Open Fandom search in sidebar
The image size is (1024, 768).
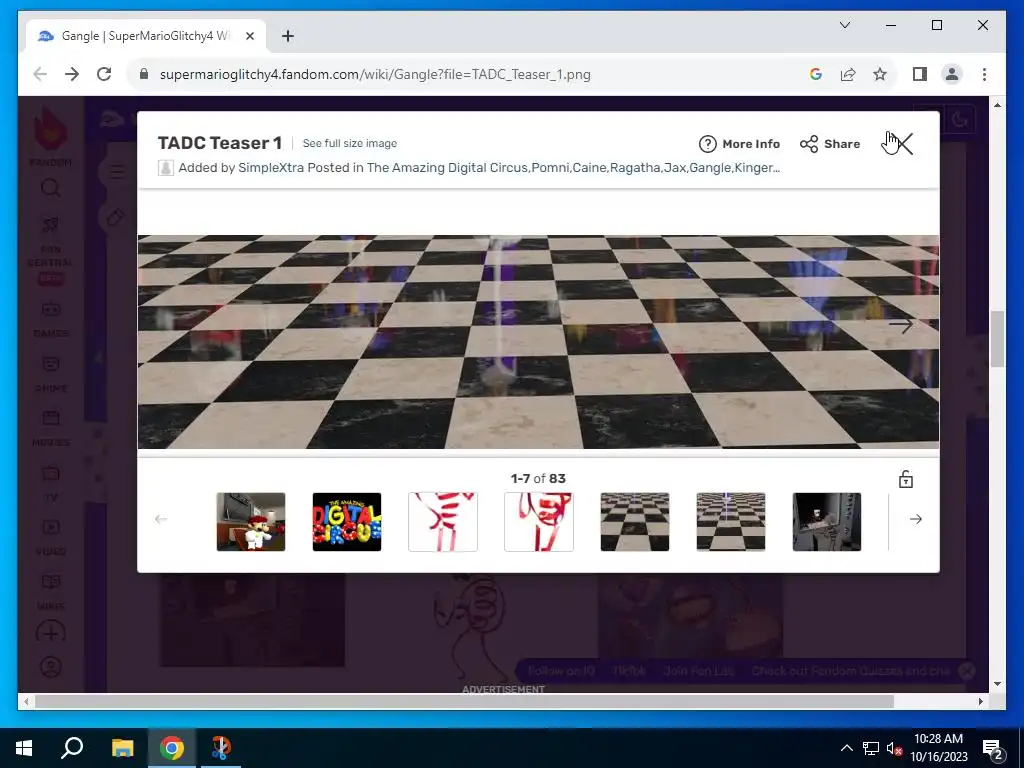pos(50,188)
